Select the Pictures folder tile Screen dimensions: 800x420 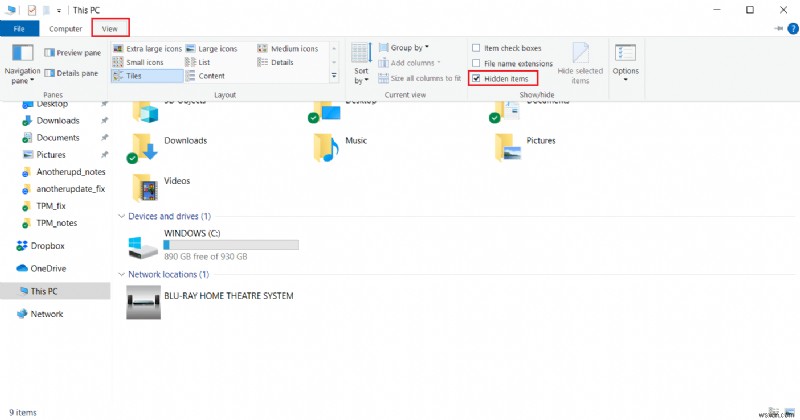coord(524,147)
